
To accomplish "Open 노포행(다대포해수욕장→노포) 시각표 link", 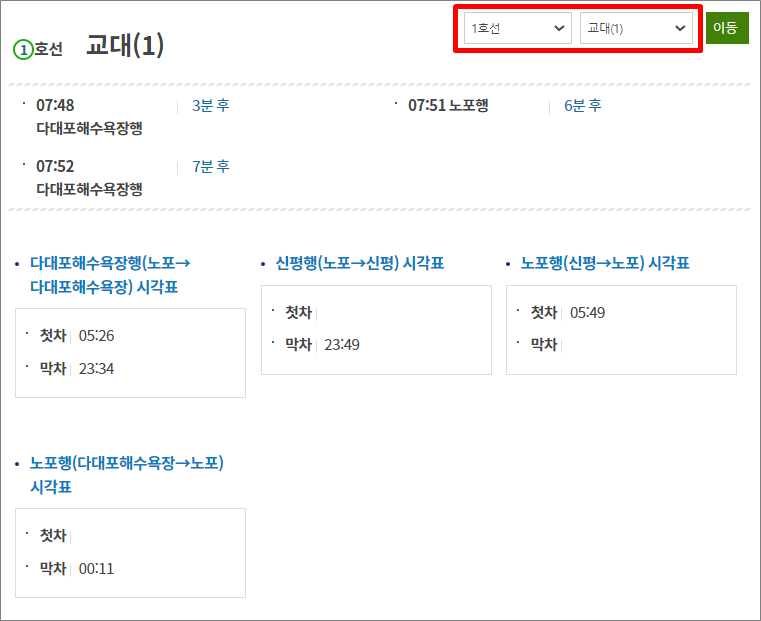I will (x=127, y=474).
